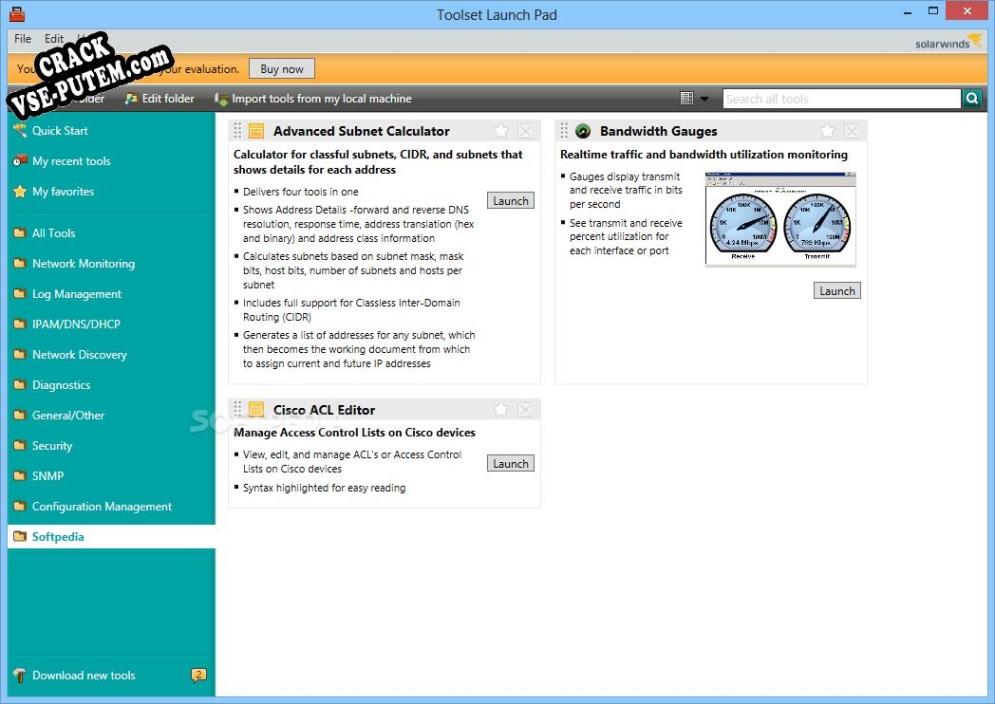Image resolution: width=995 pixels, height=704 pixels.
Task: Click the notification badge beside Download new tools
Action: point(199,675)
